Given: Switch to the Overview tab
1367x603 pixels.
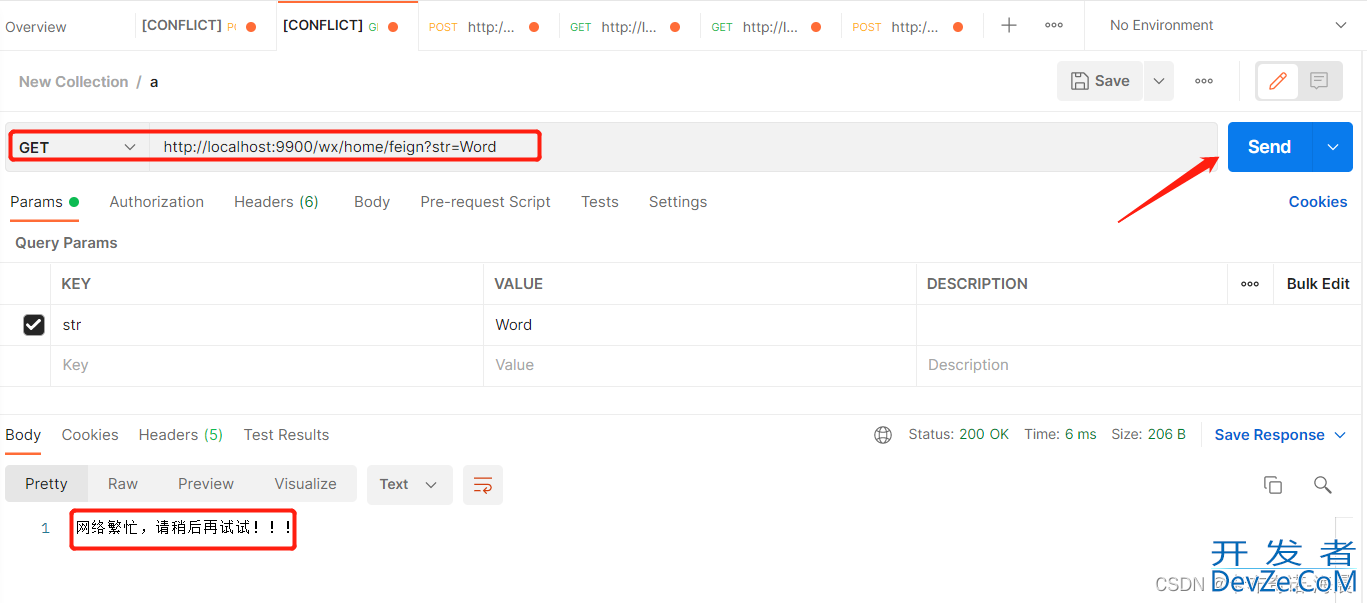Looking at the screenshot, I should pos(36,27).
